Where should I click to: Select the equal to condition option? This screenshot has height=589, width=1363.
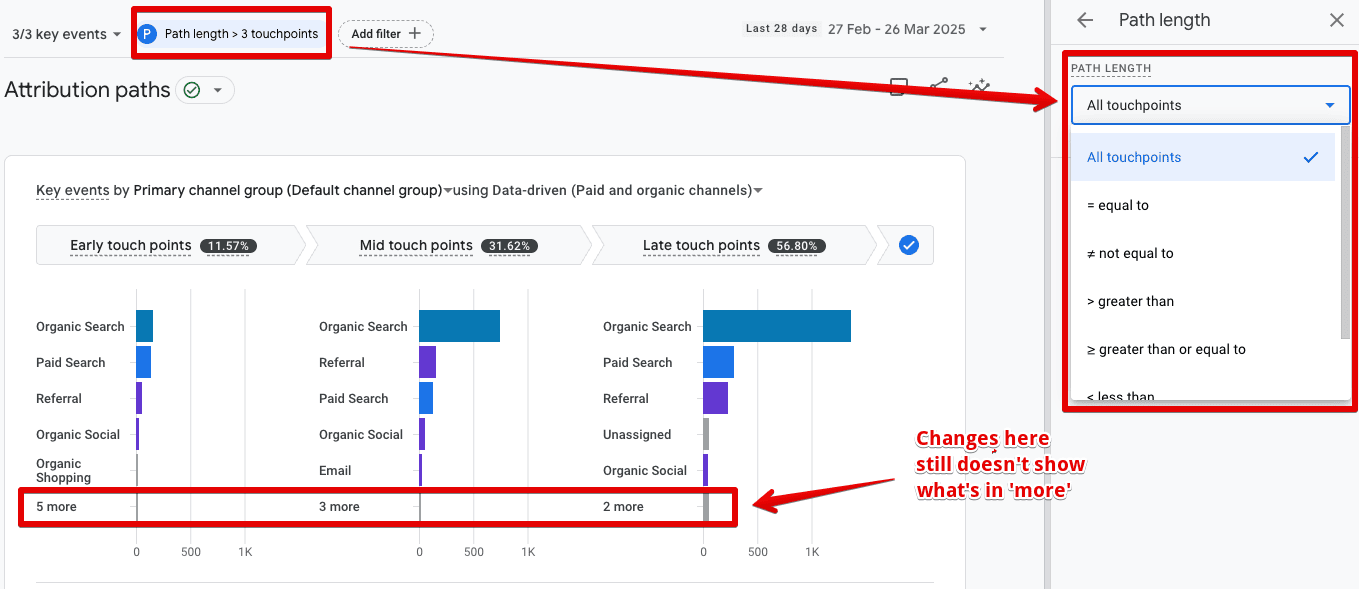coord(1129,205)
